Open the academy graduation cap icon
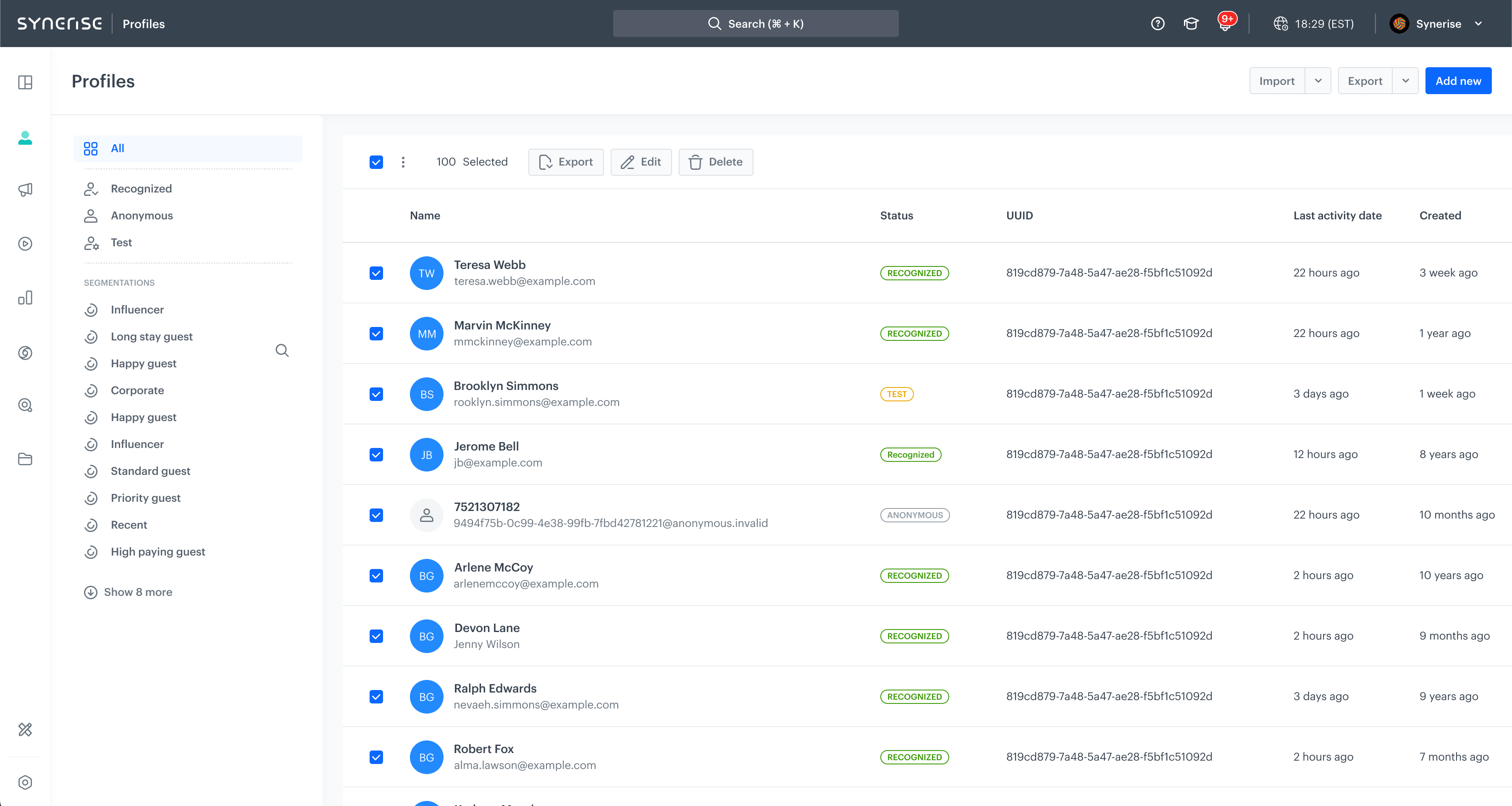 click(x=1191, y=24)
